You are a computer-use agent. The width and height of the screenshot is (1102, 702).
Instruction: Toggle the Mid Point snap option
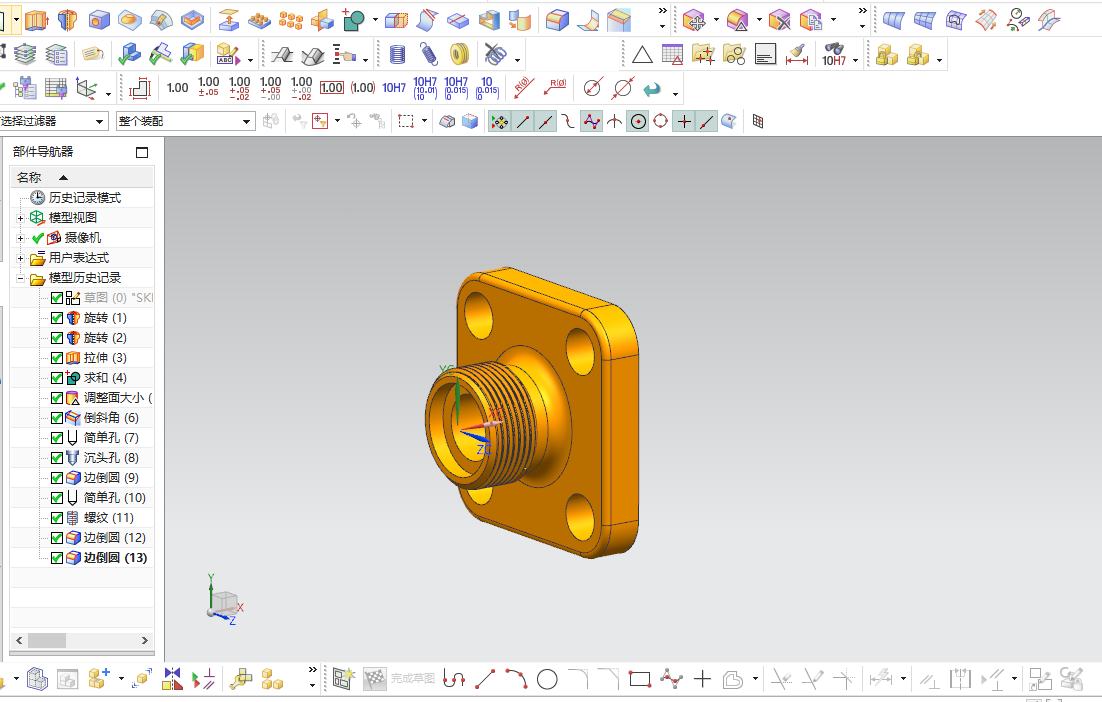[x=545, y=122]
